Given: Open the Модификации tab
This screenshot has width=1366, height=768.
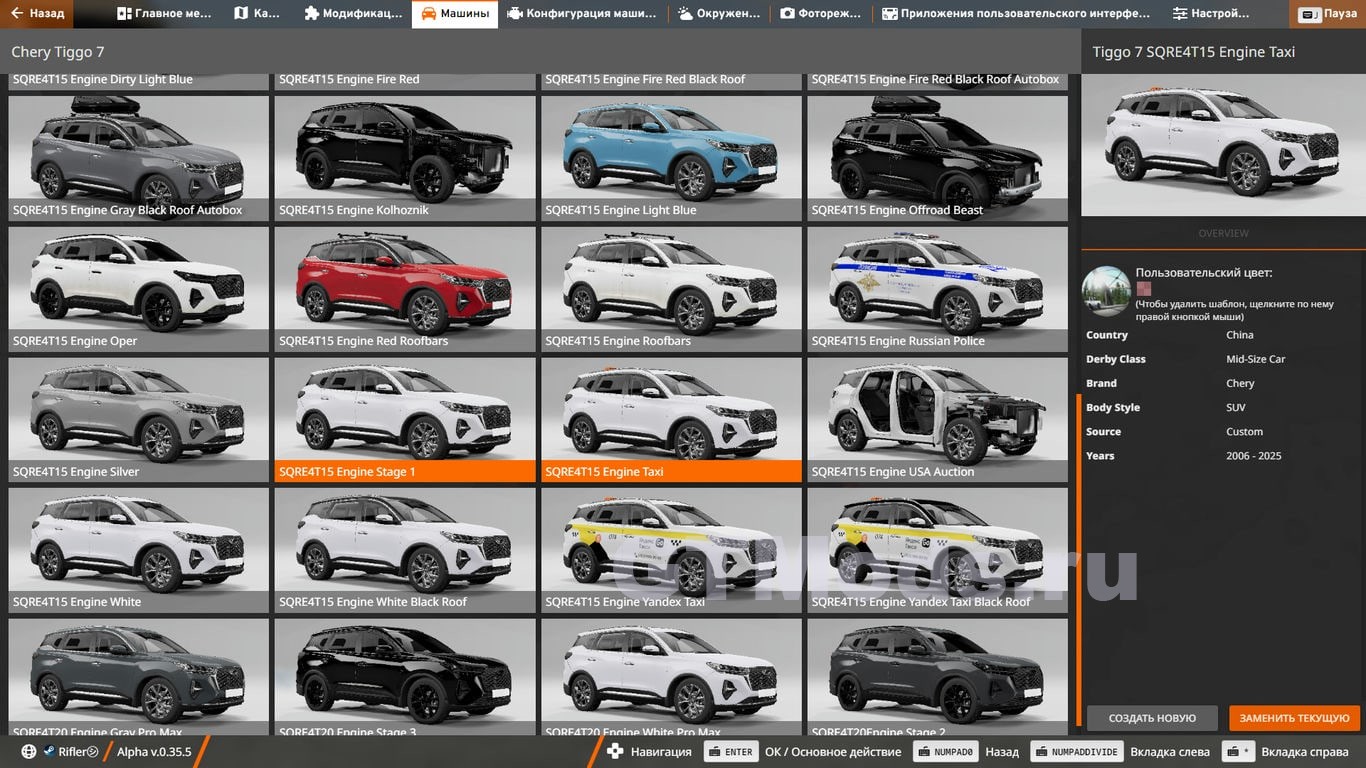Looking at the screenshot, I should (353, 14).
